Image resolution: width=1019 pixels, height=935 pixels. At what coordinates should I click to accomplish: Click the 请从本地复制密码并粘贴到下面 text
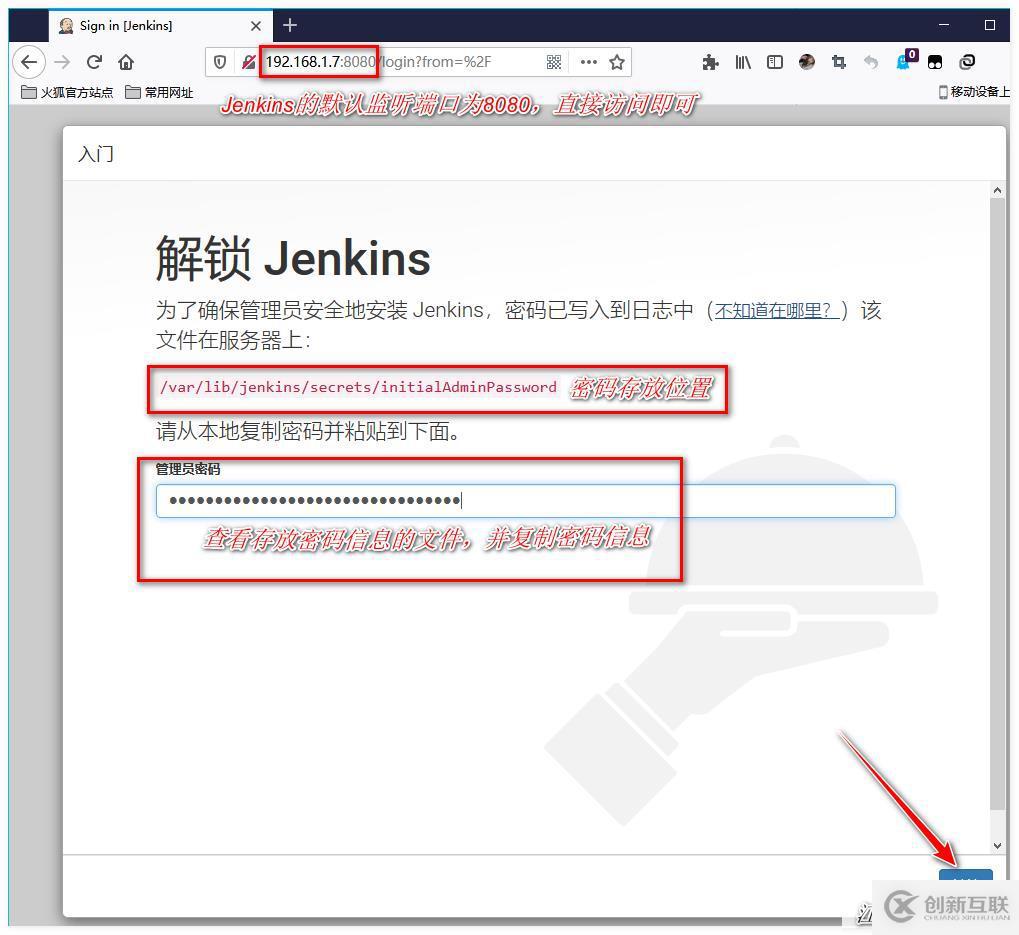pos(308,431)
